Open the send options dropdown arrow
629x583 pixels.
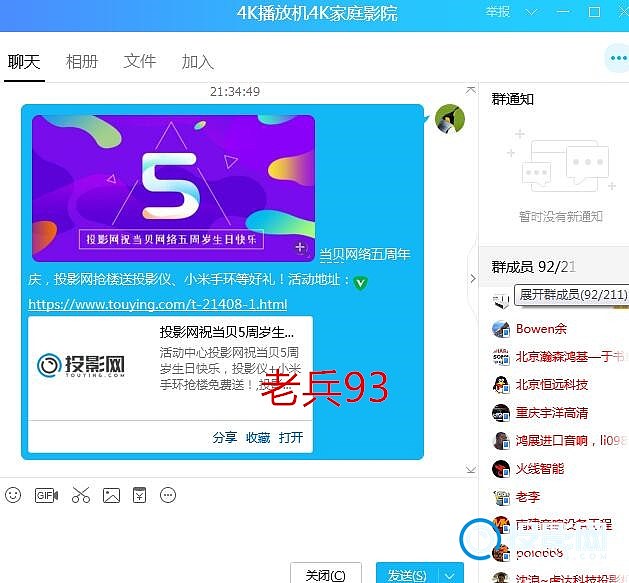point(450,575)
